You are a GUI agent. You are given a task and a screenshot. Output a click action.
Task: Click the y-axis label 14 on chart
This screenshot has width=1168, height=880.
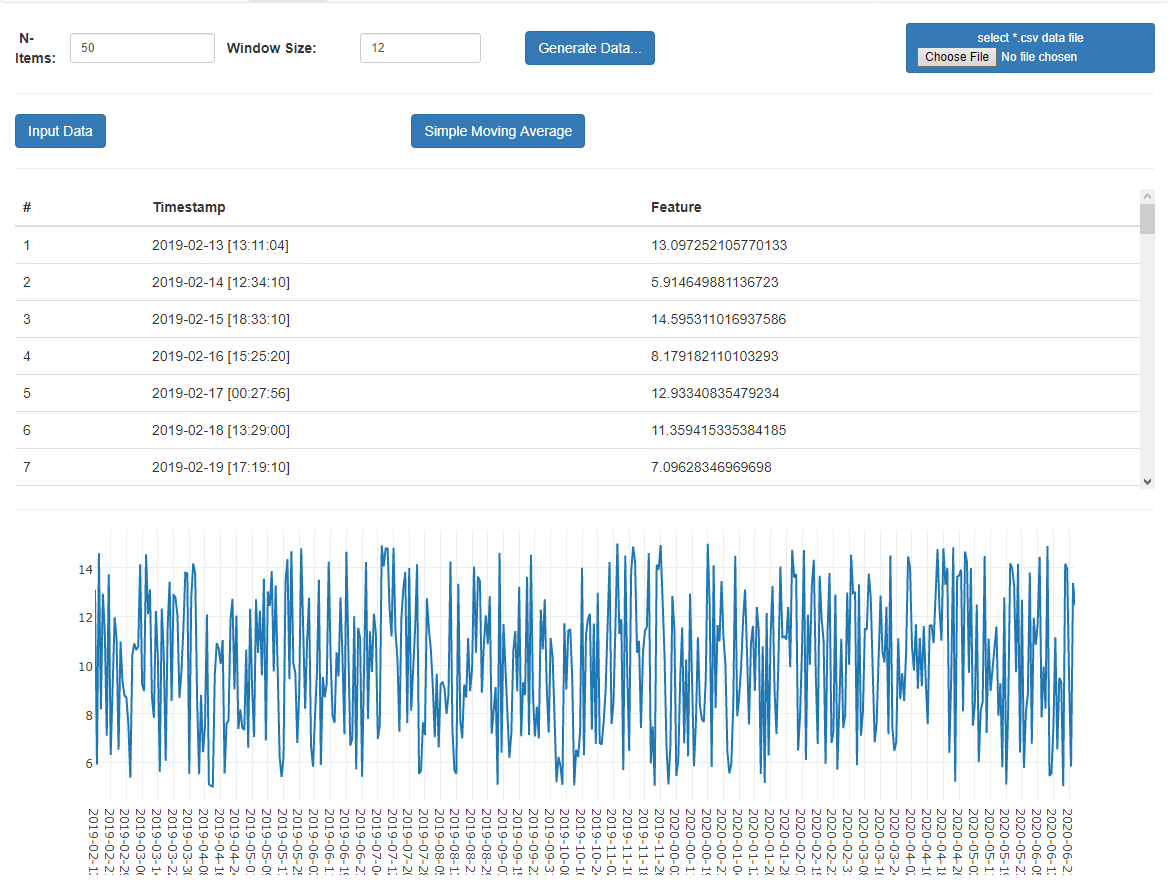(x=86, y=569)
